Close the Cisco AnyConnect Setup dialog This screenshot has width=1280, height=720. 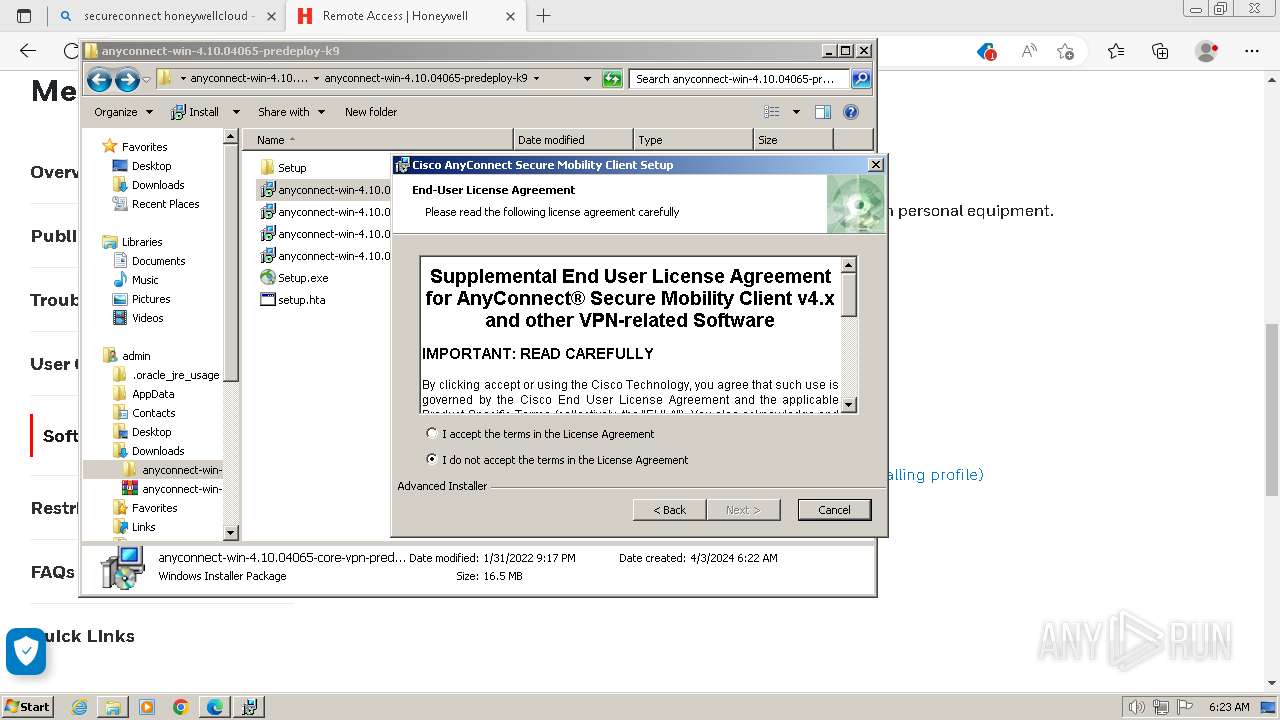coord(876,165)
